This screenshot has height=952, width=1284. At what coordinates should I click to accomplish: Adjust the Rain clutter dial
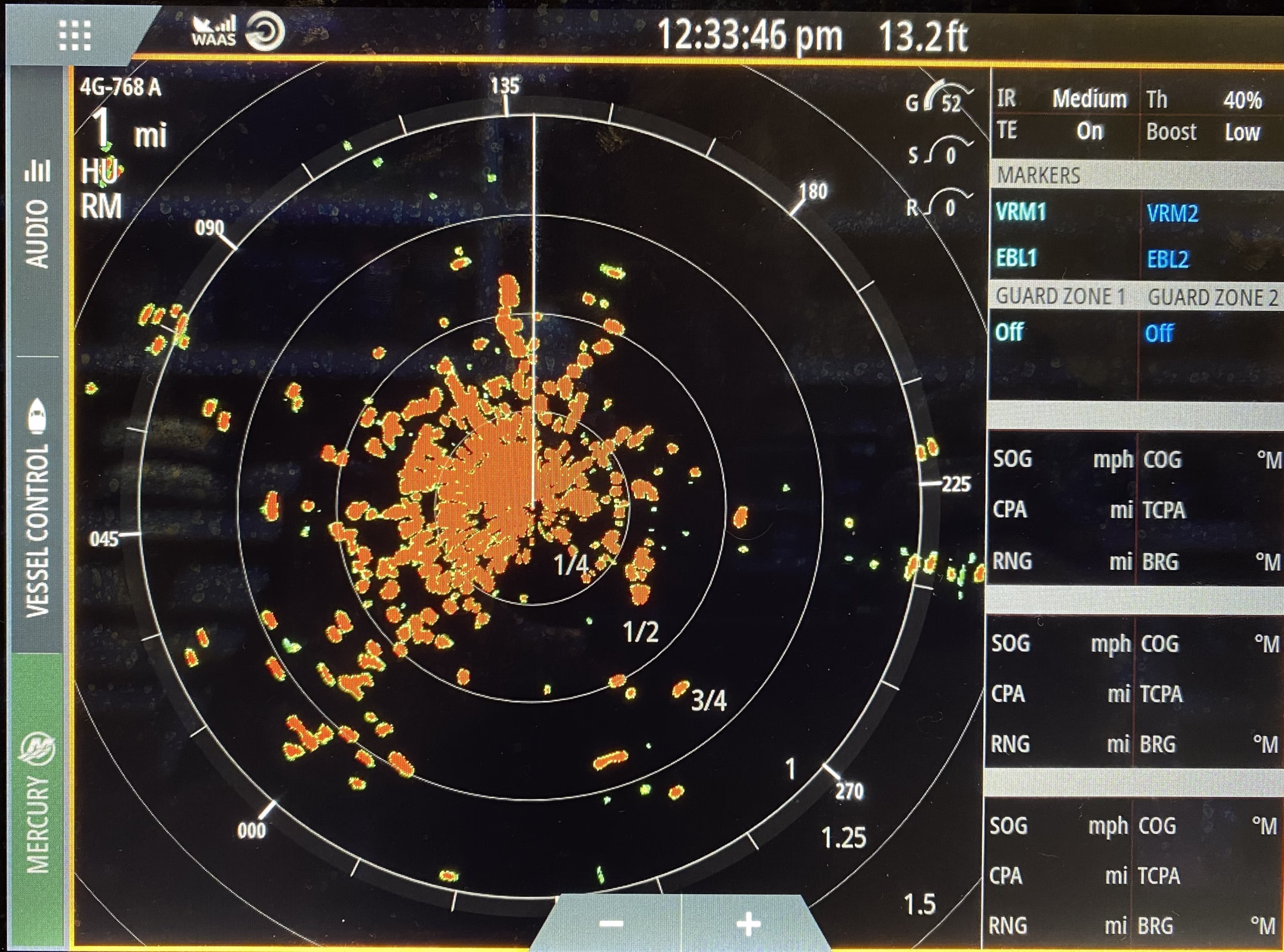(x=939, y=205)
